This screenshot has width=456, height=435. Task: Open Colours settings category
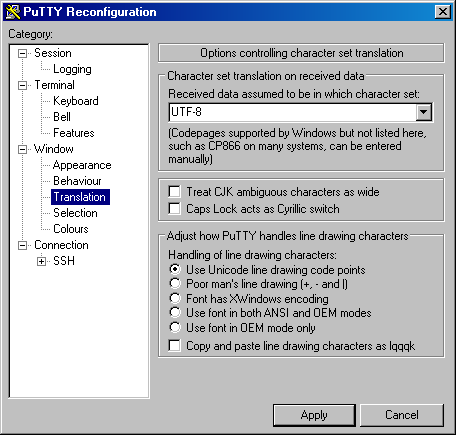tap(71, 229)
